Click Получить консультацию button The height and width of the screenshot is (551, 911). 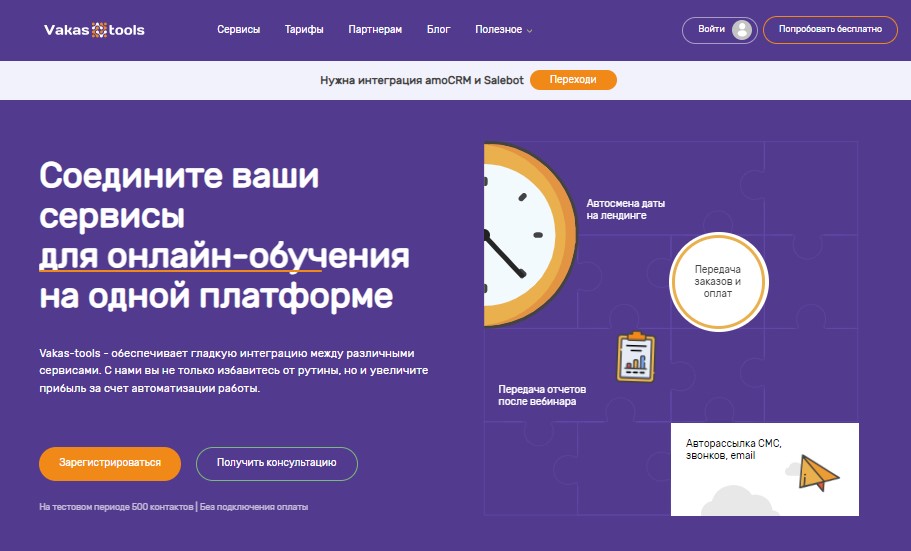(276, 463)
